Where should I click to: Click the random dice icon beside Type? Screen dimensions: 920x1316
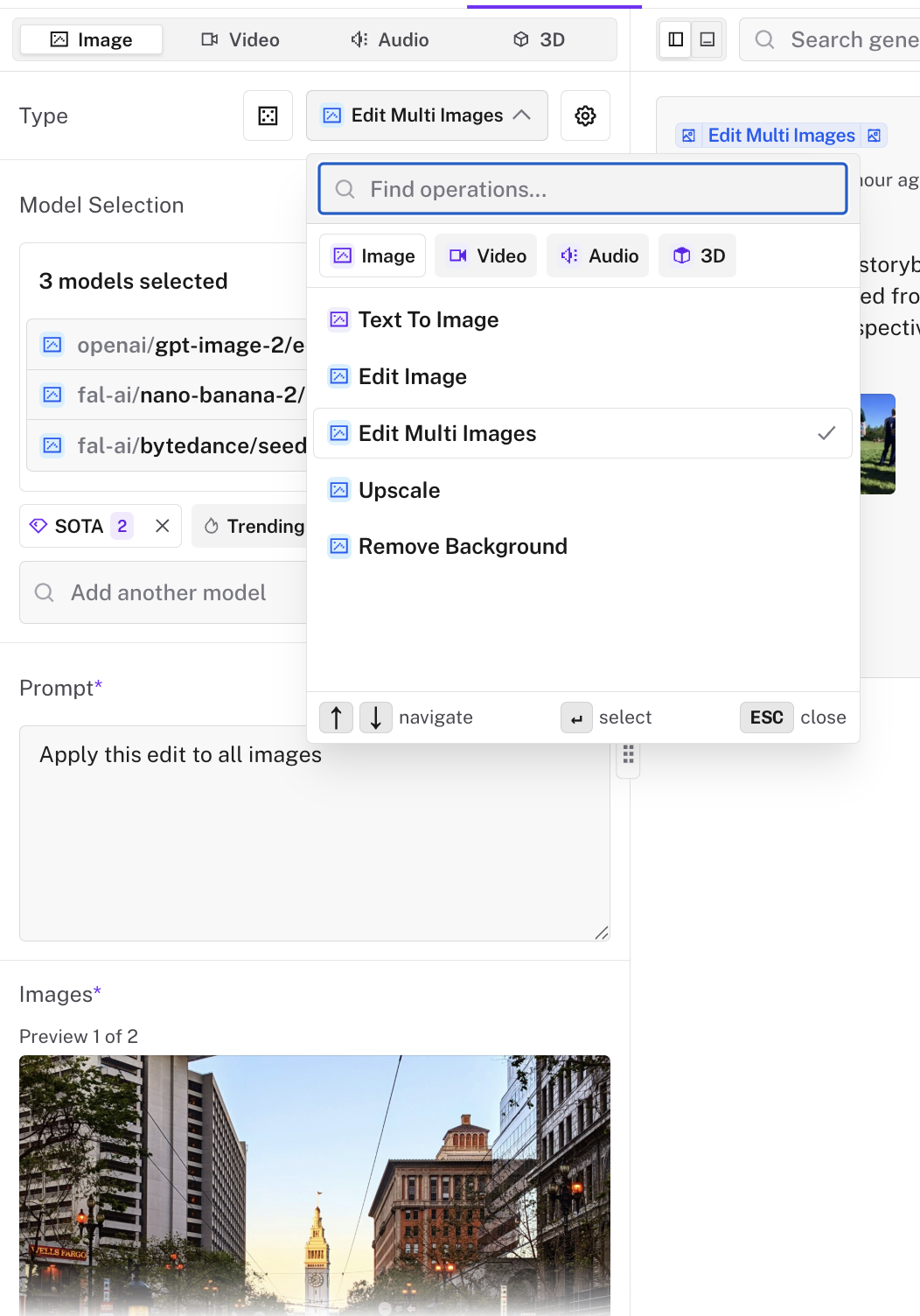pyautogui.click(x=268, y=115)
